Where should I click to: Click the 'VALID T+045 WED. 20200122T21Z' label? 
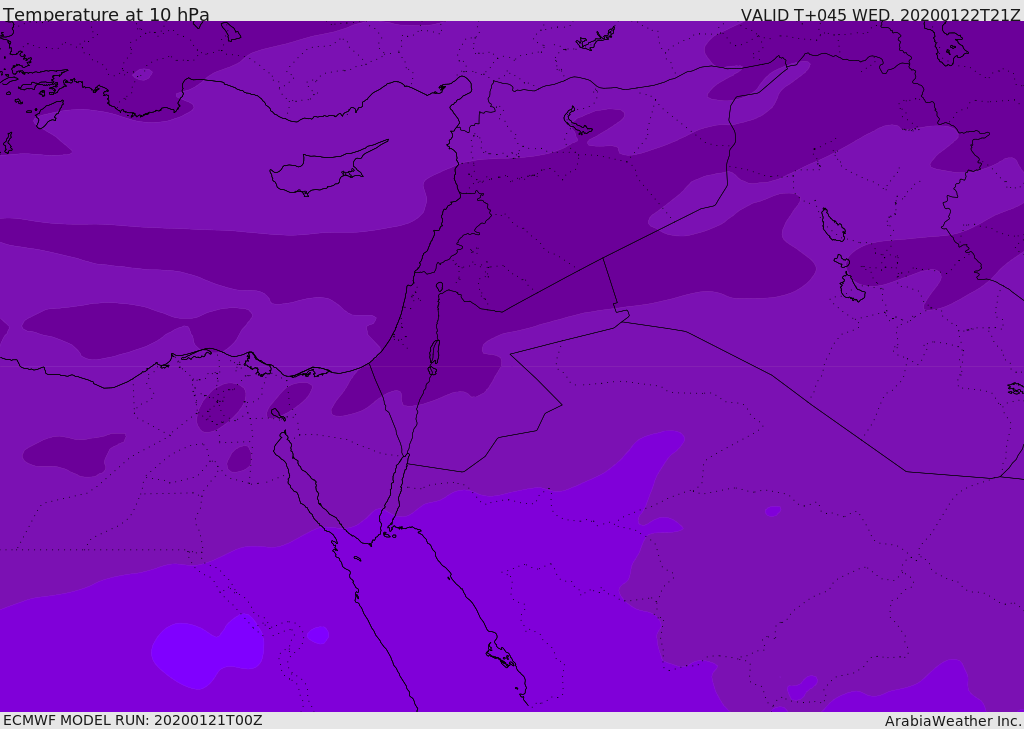tap(880, 14)
